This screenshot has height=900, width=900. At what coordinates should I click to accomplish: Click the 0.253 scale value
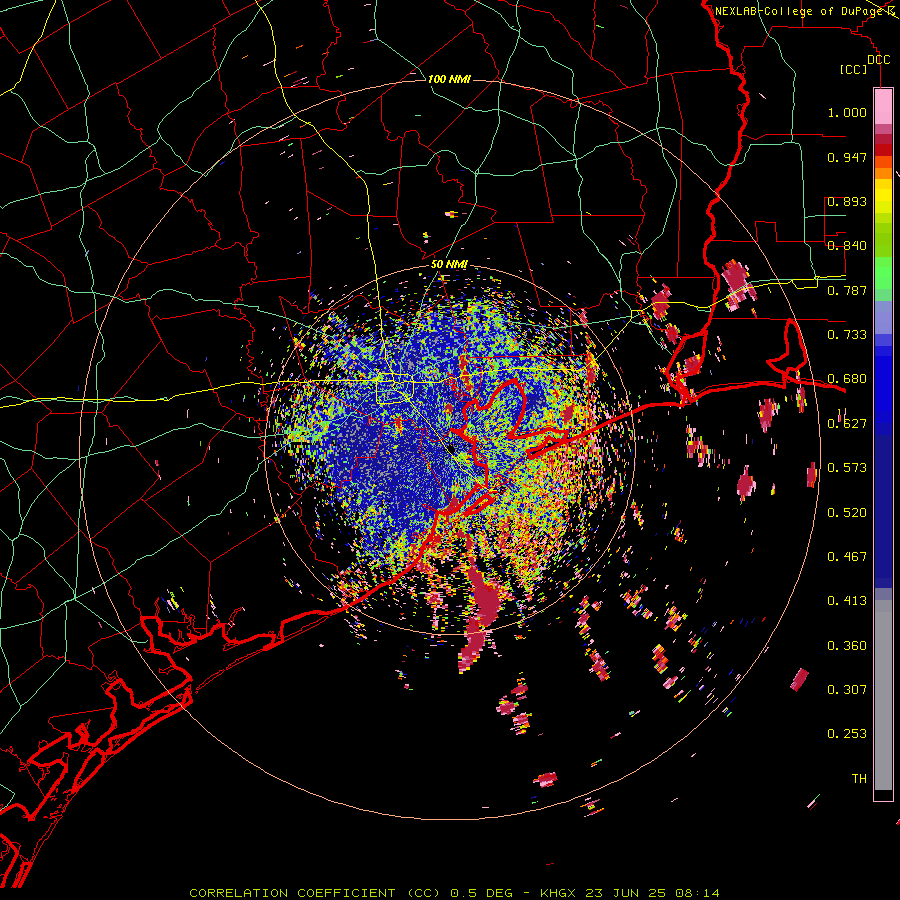847,734
